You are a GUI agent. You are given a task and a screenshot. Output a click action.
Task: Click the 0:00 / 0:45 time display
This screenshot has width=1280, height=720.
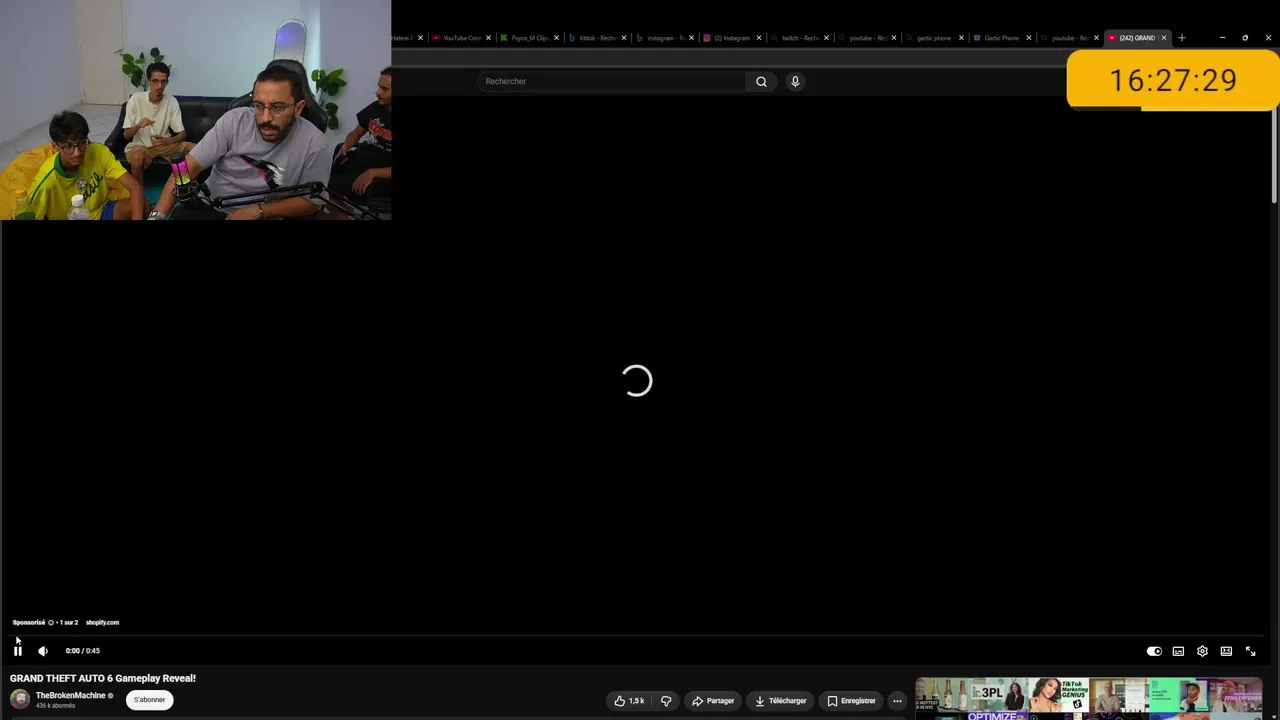click(83, 651)
